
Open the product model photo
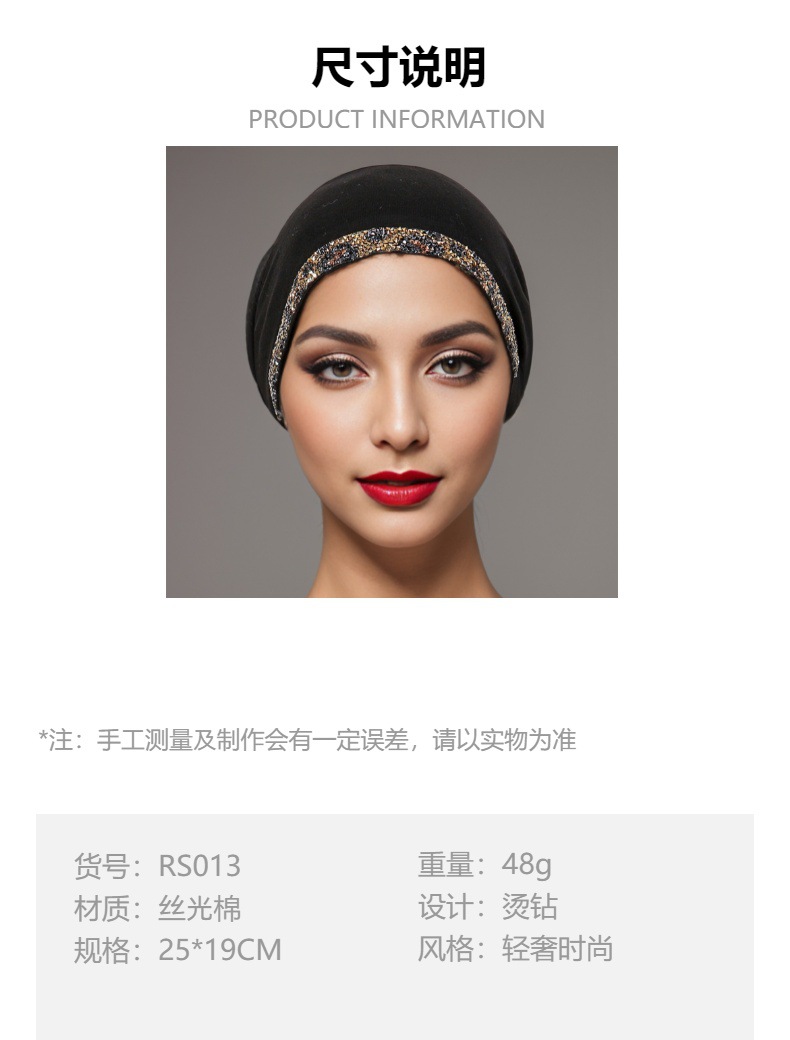click(391, 371)
